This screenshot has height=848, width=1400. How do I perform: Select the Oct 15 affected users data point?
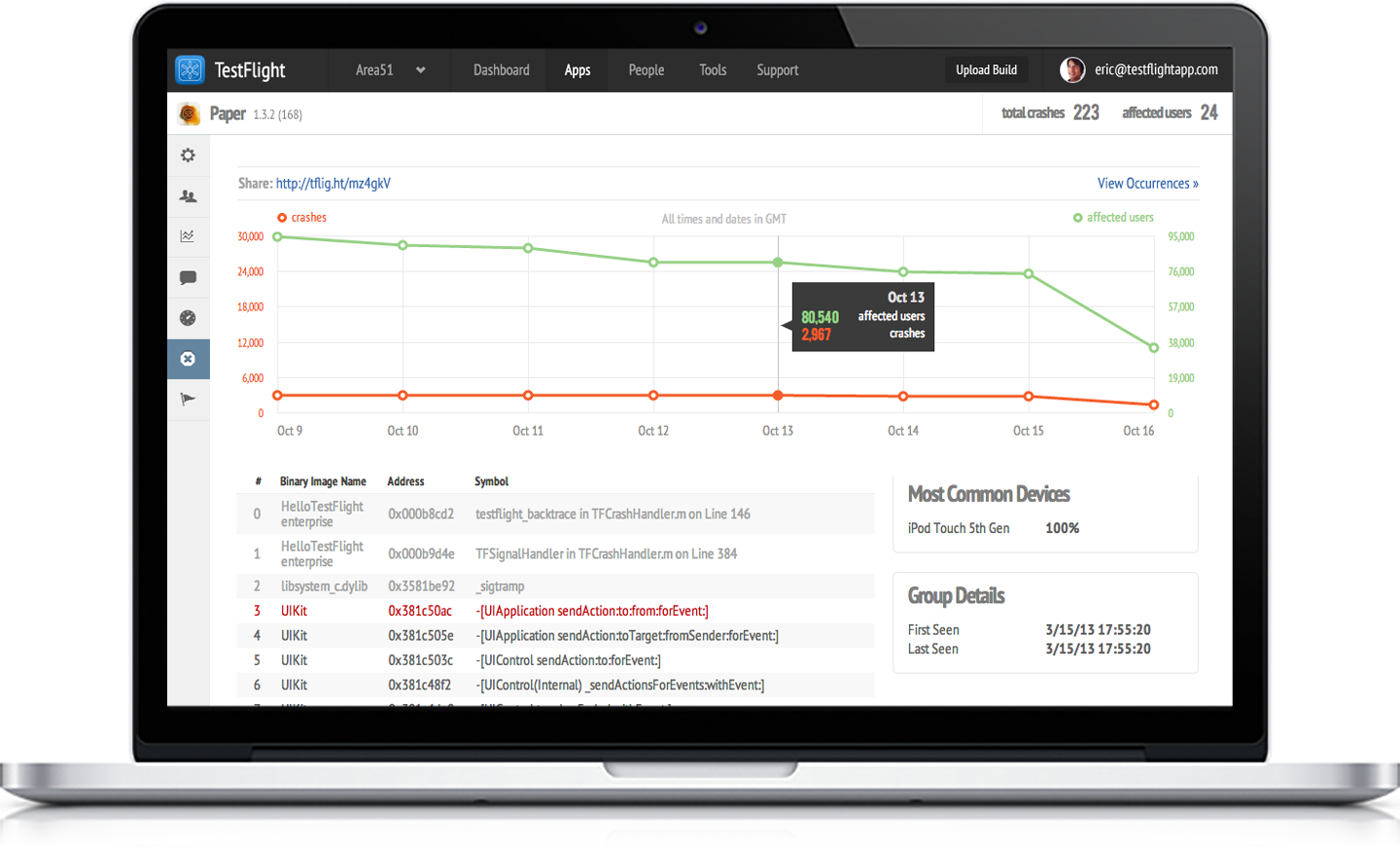tap(1029, 274)
